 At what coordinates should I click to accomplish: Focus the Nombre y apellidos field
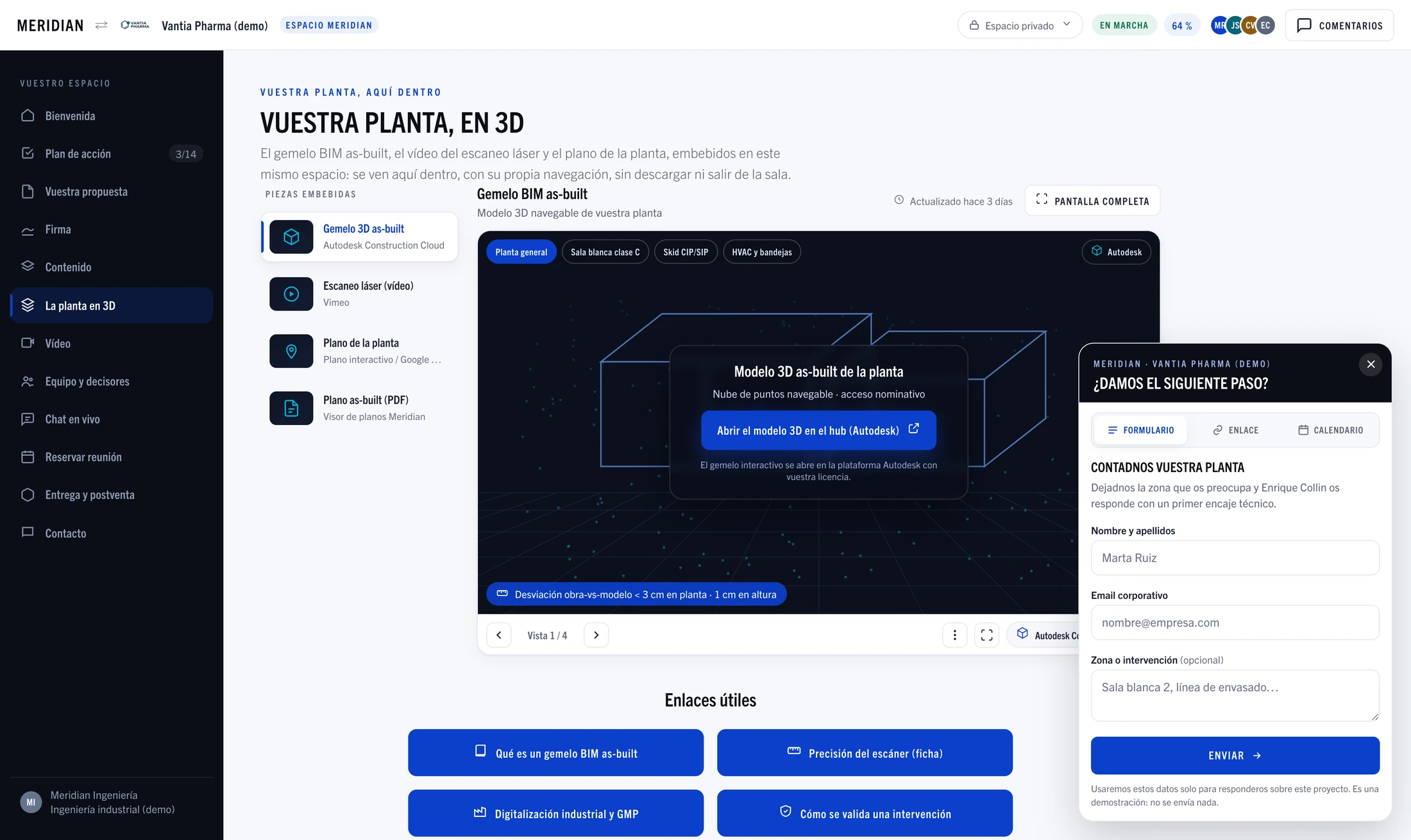[1235, 558]
